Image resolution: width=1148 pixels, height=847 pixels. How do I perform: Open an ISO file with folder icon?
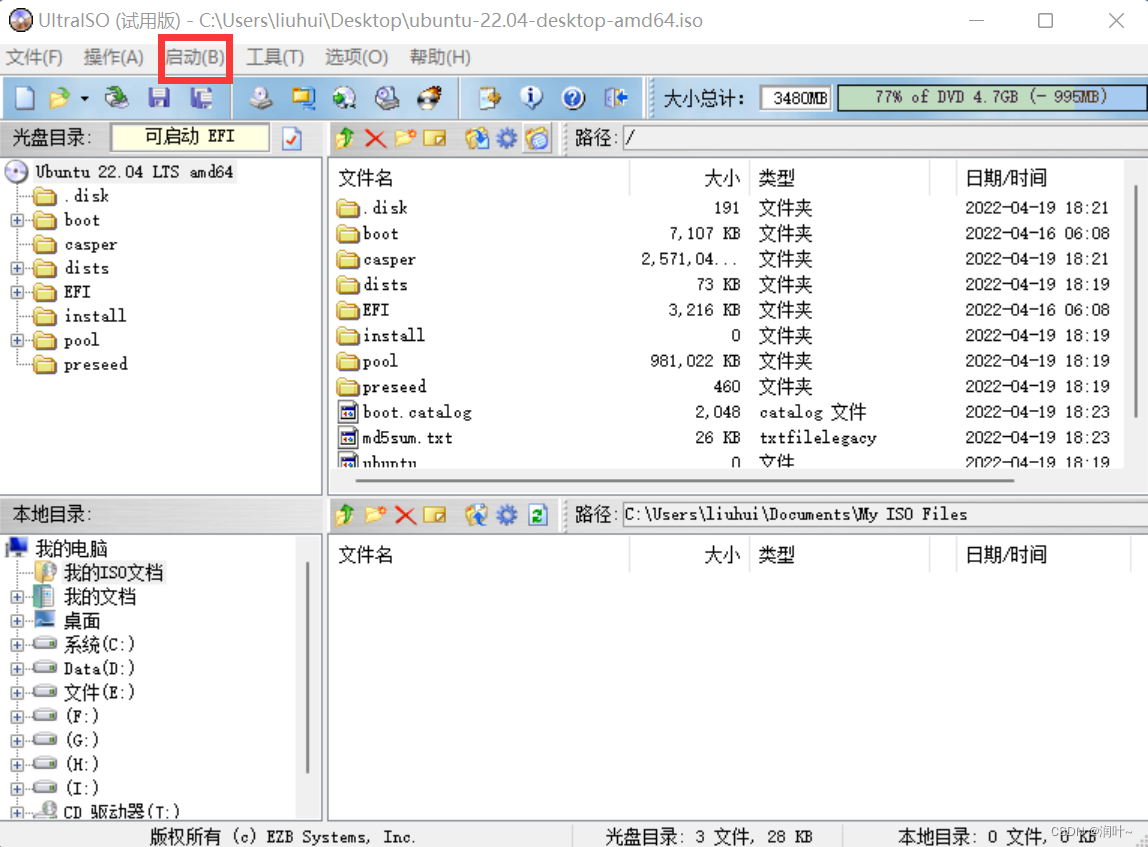point(59,97)
